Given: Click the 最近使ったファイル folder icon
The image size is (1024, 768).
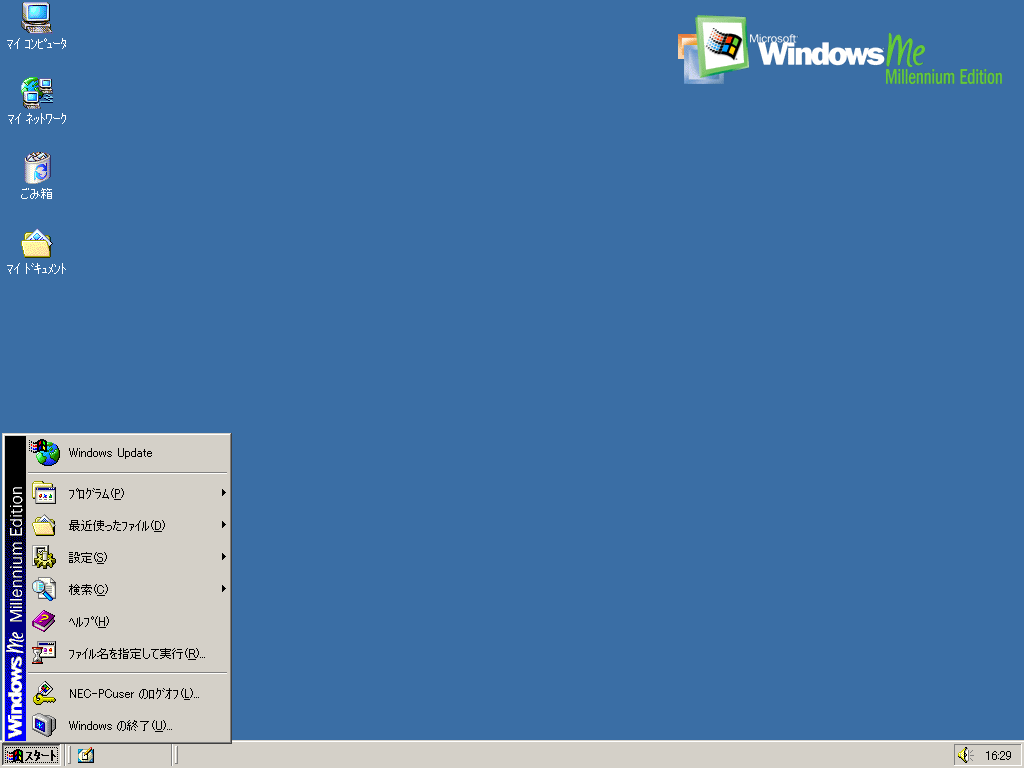Looking at the screenshot, I should pyautogui.click(x=44, y=525).
